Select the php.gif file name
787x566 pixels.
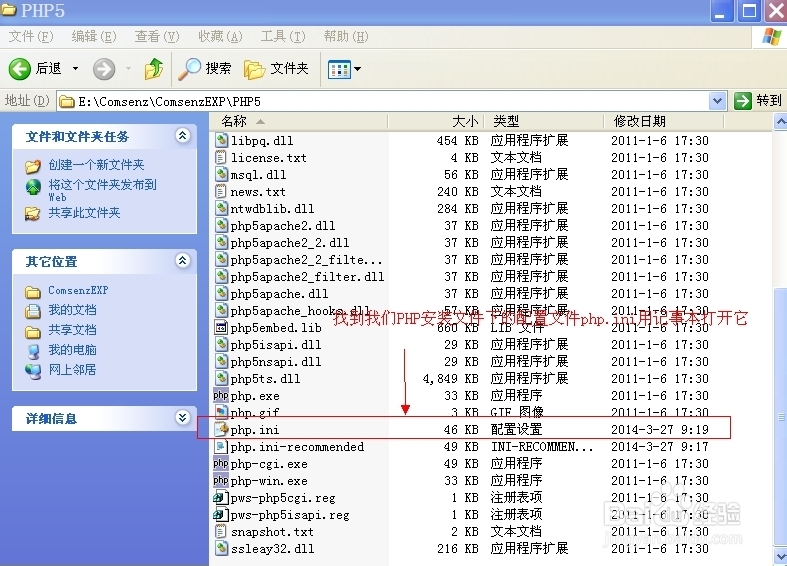click(255, 412)
